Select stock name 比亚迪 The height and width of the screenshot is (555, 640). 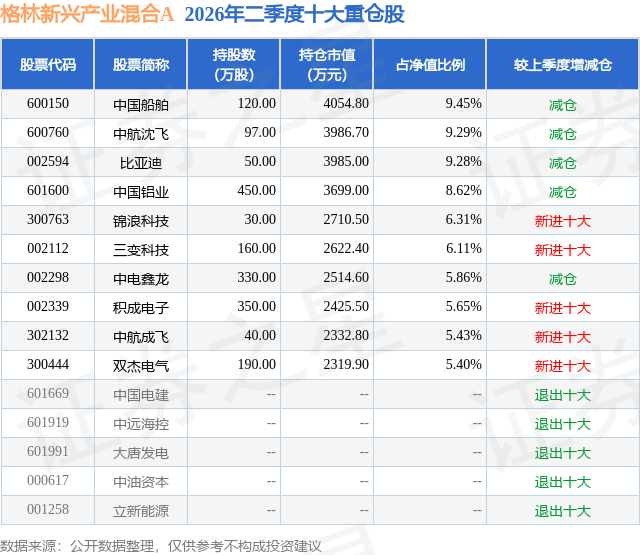[141, 163]
